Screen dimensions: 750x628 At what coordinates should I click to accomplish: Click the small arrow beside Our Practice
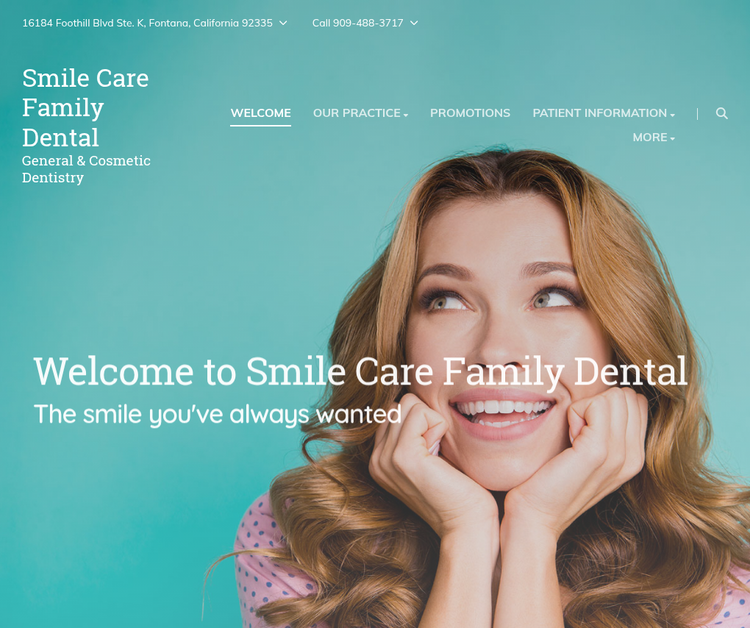coord(406,115)
